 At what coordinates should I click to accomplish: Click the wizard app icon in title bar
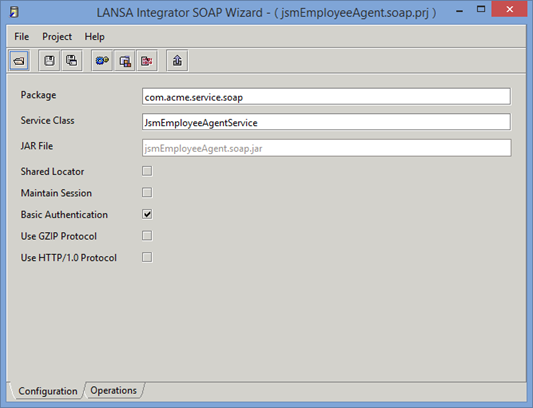coord(14,12)
